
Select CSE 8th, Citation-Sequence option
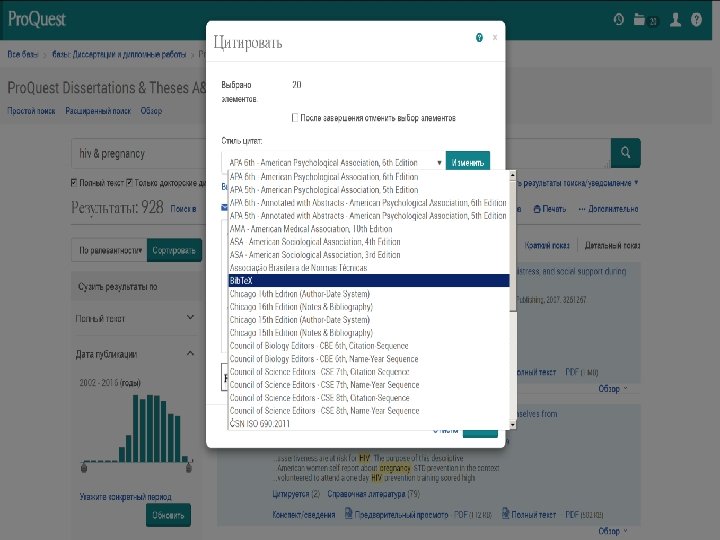pyautogui.click(x=369, y=398)
